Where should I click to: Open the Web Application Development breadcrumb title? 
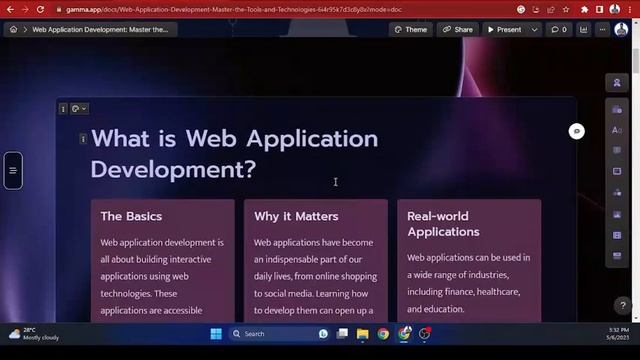coord(100,29)
